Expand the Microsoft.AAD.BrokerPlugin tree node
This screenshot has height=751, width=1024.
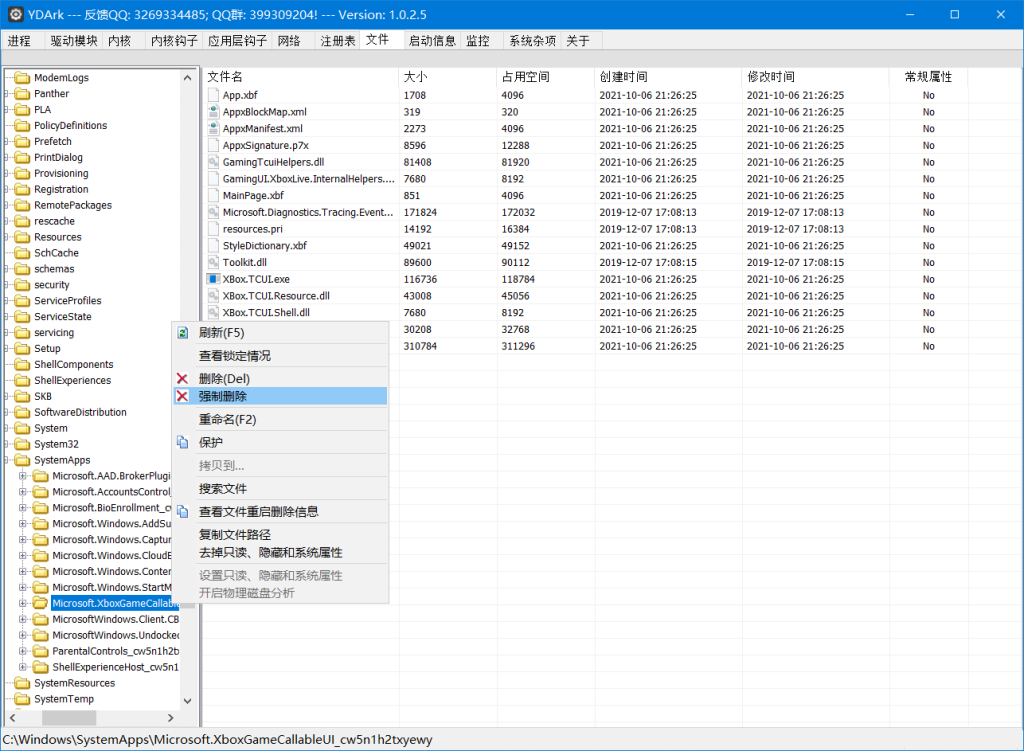tap(22, 475)
